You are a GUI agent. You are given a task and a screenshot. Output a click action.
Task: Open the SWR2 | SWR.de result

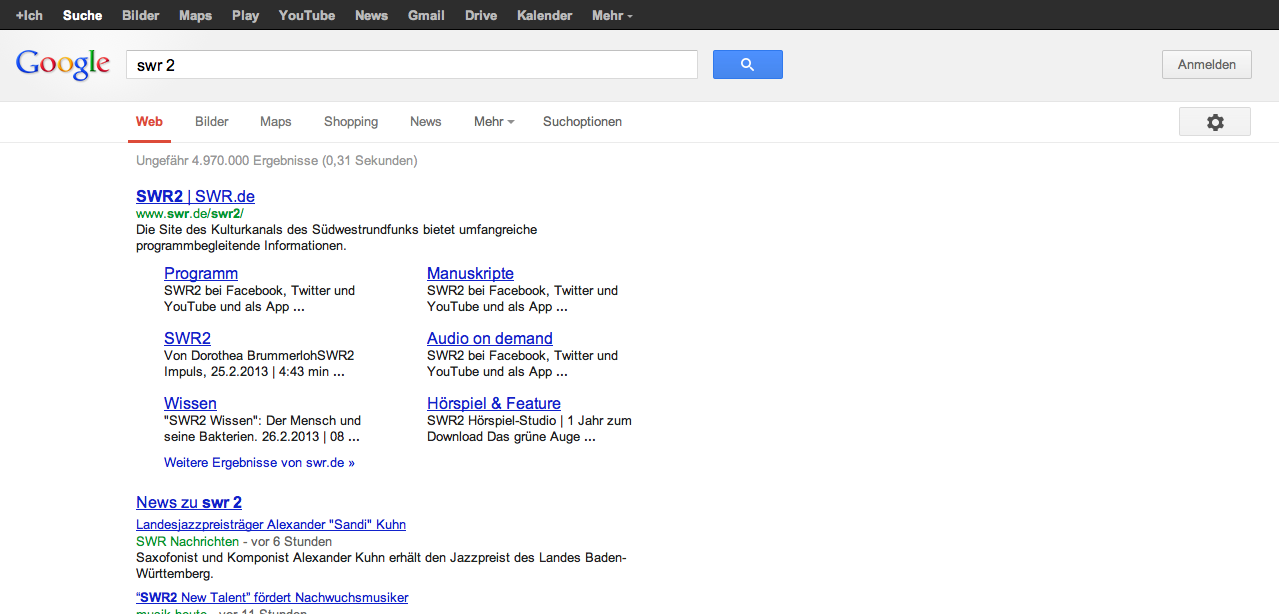[195, 196]
